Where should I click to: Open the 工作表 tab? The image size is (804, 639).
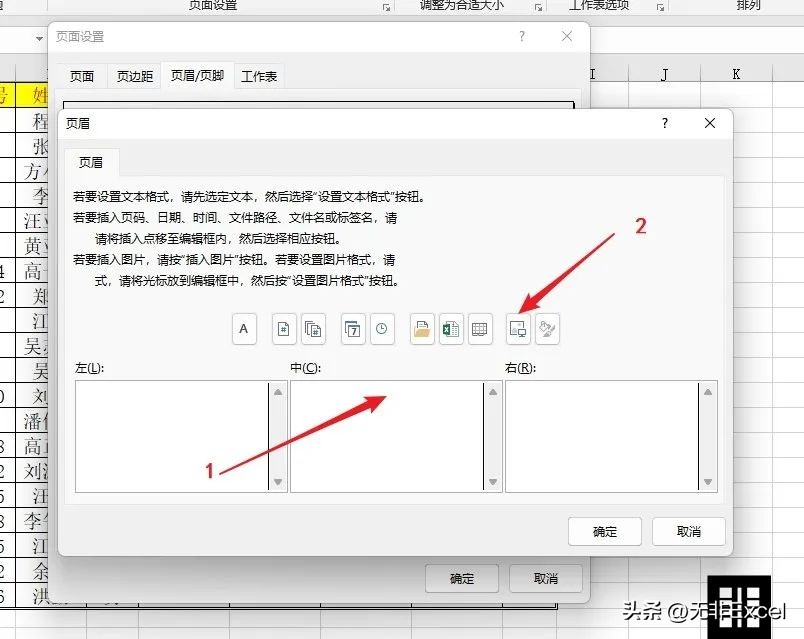coord(259,76)
